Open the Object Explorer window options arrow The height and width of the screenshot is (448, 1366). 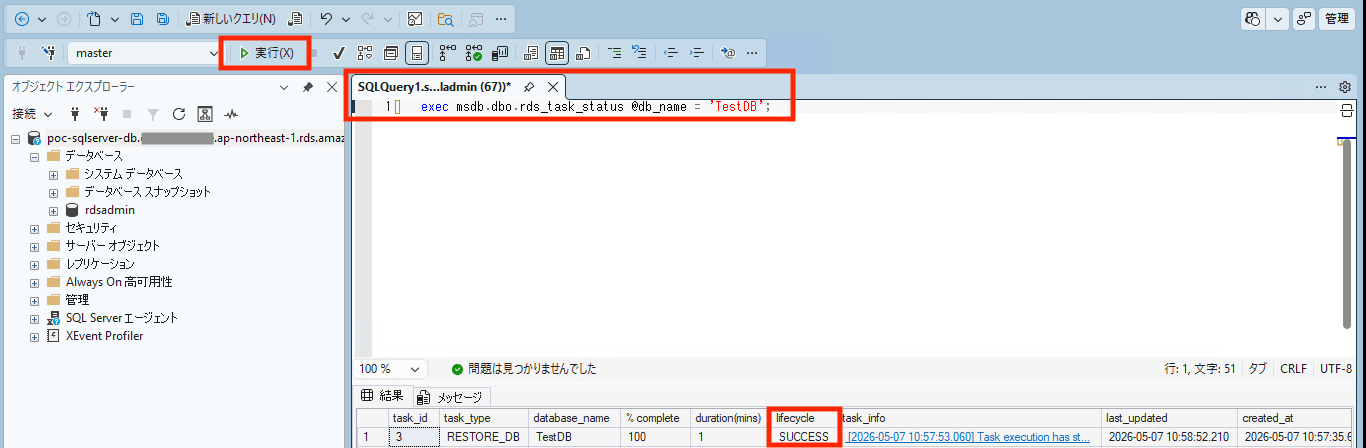tap(284, 87)
